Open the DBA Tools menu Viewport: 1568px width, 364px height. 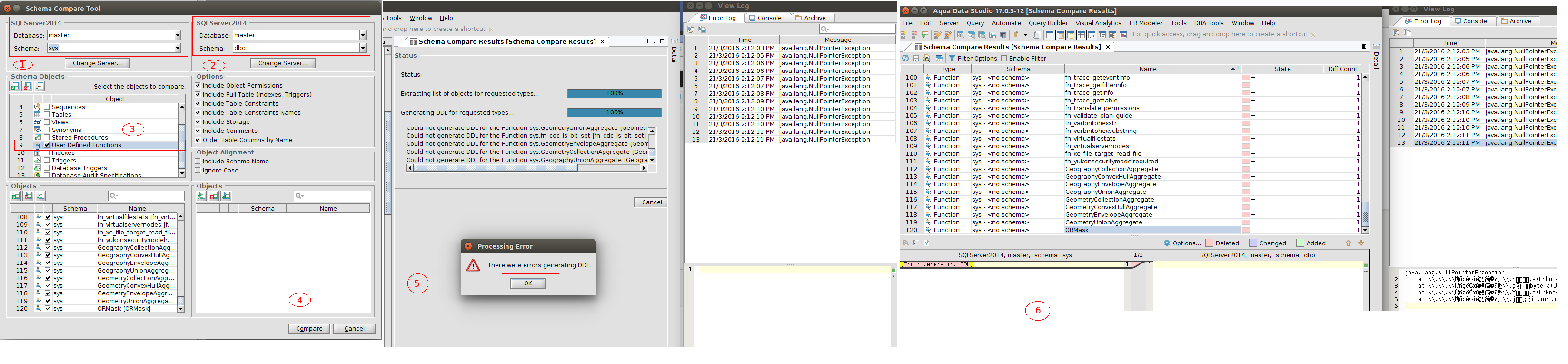(x=1209, y=23)
